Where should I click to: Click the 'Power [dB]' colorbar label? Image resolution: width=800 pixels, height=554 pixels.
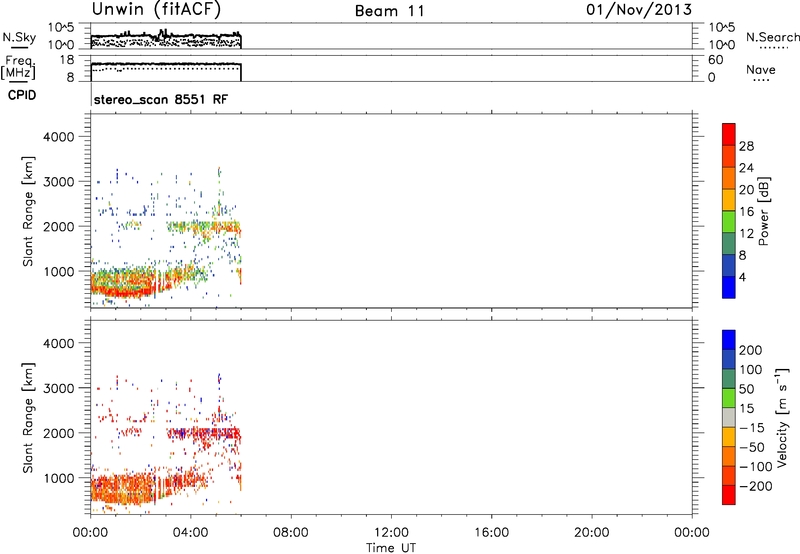[764, 211]
